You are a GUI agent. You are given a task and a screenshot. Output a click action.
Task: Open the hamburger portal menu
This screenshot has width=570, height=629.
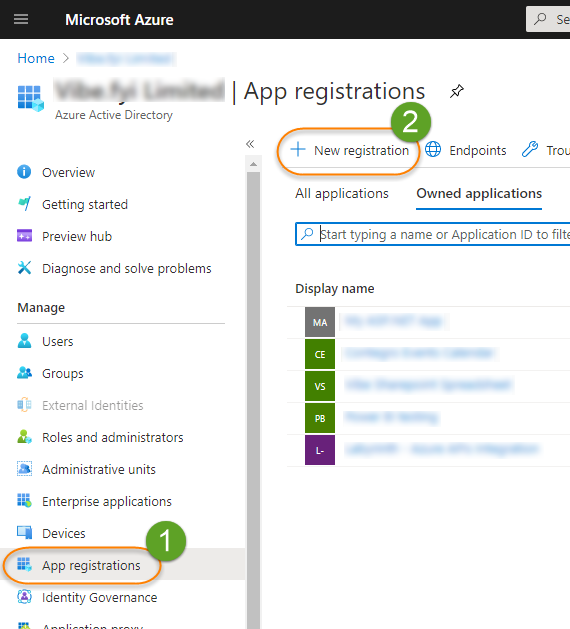(21, 19)
